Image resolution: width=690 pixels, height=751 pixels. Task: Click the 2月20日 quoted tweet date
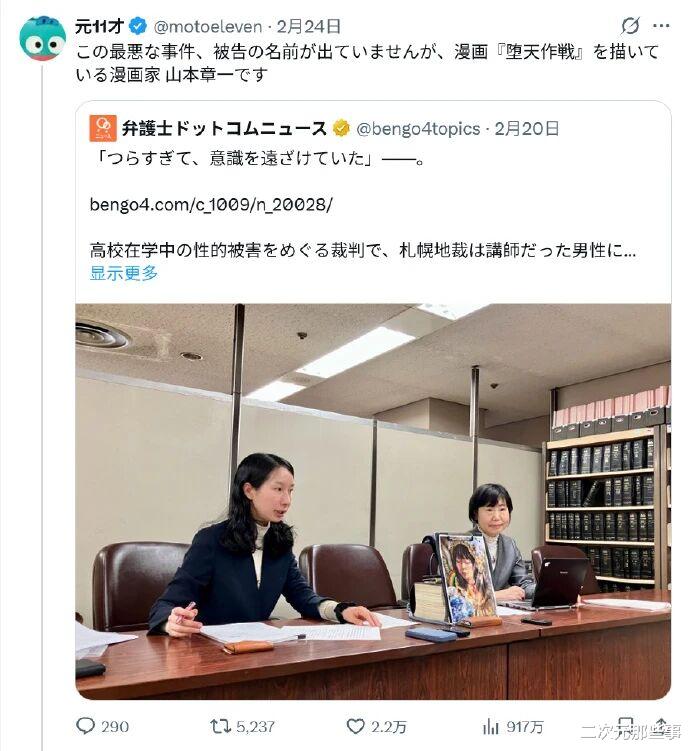click(527, 128)
